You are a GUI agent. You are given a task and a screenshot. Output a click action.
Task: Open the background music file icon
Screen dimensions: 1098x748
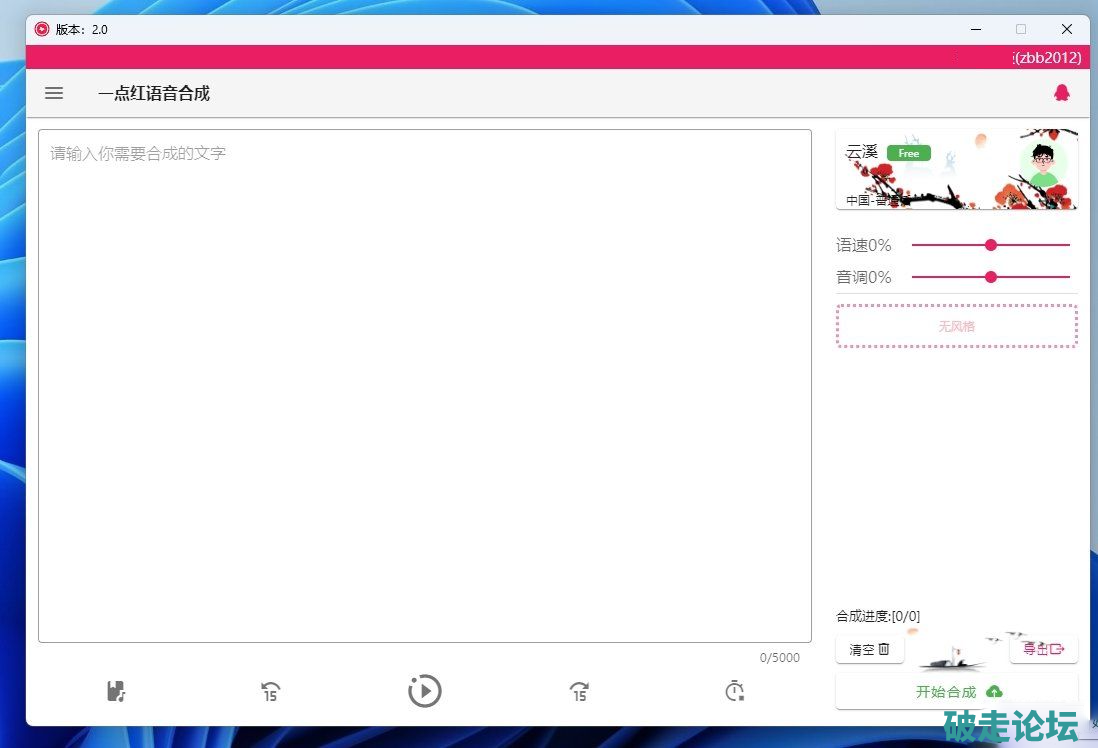(116, 691)
